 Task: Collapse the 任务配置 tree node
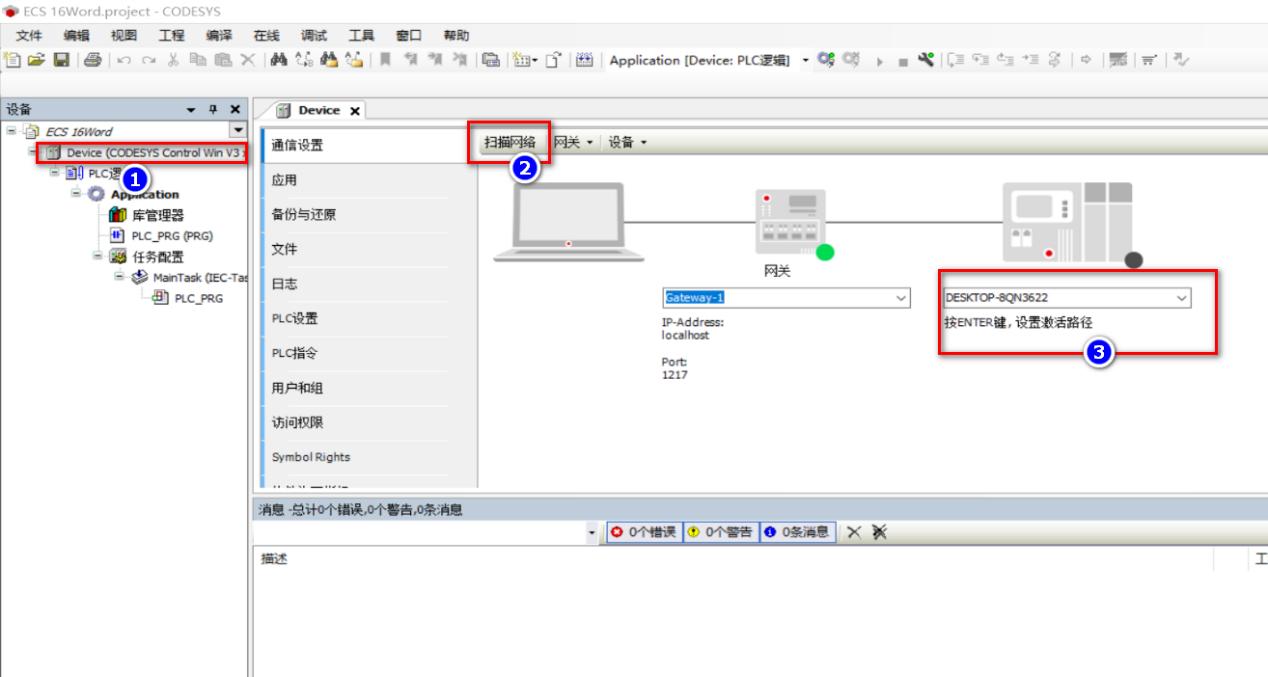[x=99, y=256]
